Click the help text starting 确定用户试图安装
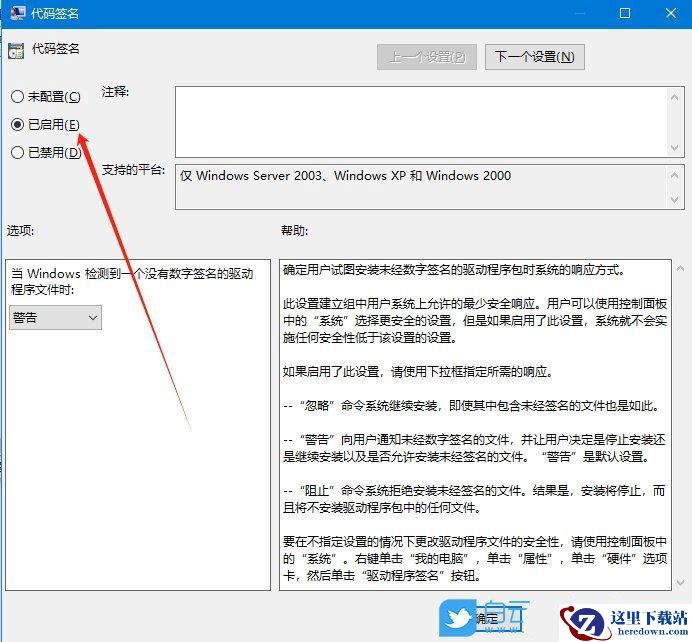The height and width of the screenshot is (642, 692). point(454,270)
